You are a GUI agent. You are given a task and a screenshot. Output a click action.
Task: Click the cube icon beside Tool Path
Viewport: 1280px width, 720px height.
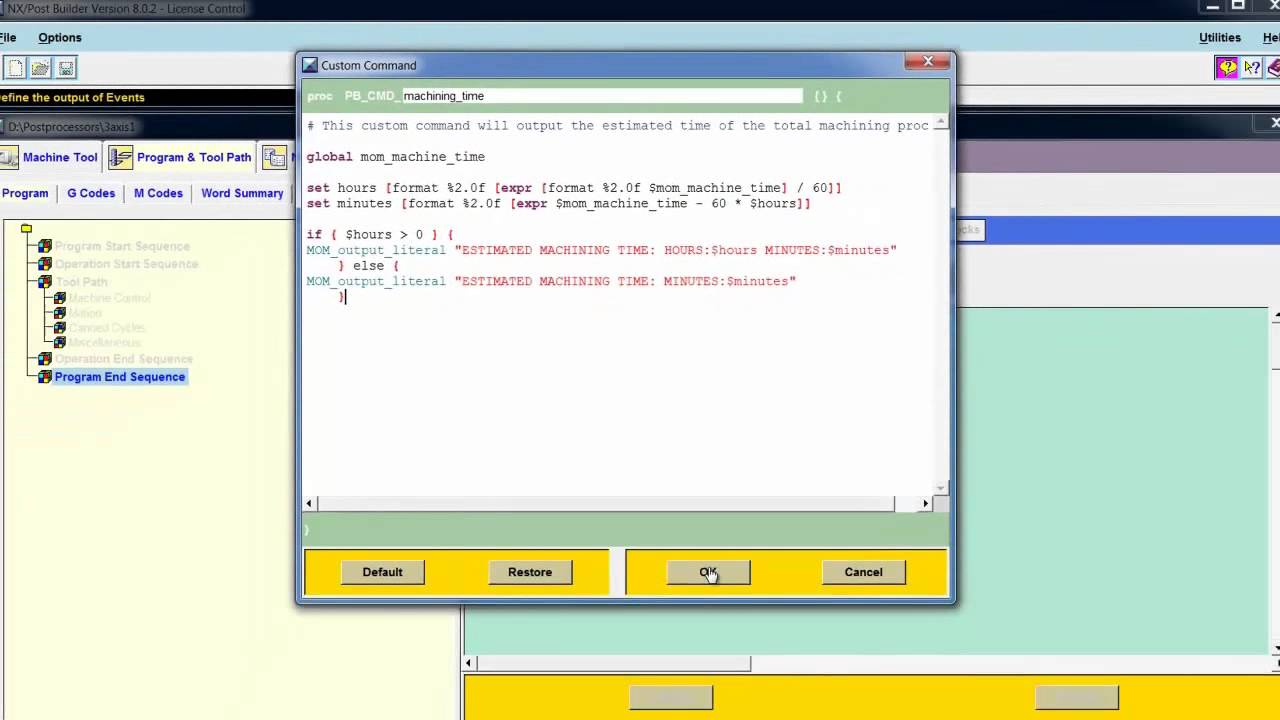coord(45,282)
